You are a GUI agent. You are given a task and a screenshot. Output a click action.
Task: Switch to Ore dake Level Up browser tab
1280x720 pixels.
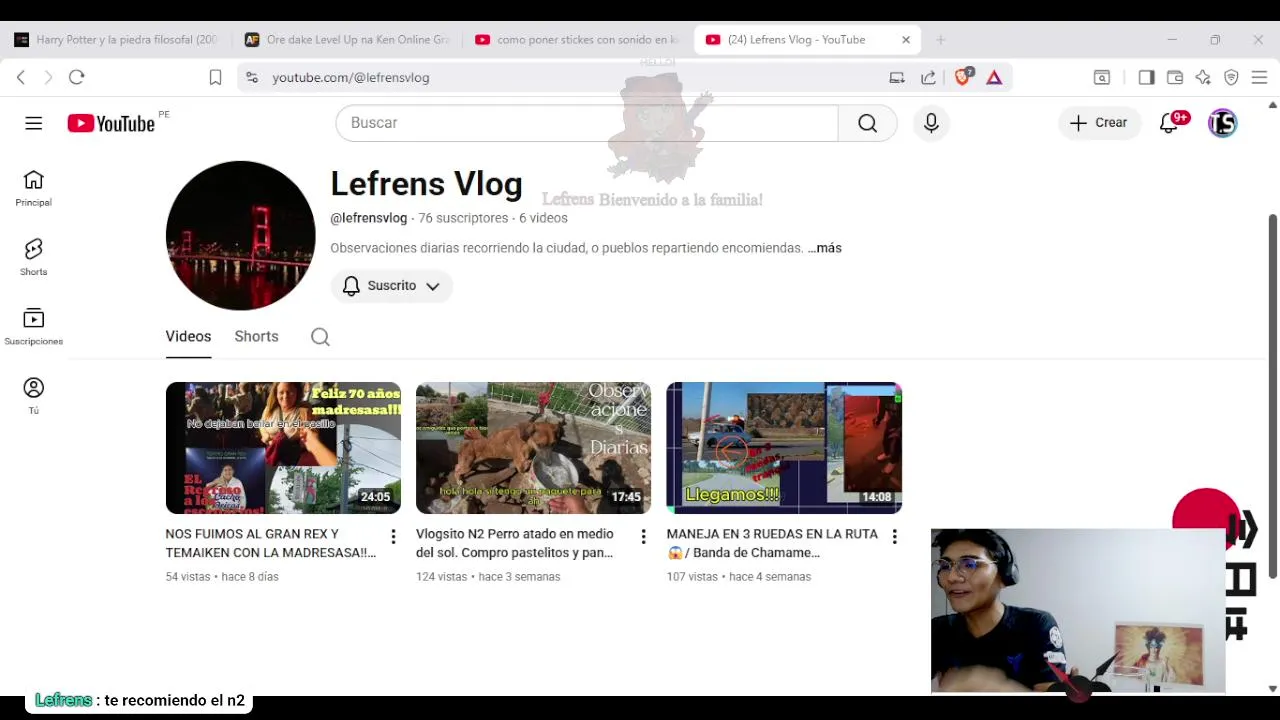(x=348, y=40)
